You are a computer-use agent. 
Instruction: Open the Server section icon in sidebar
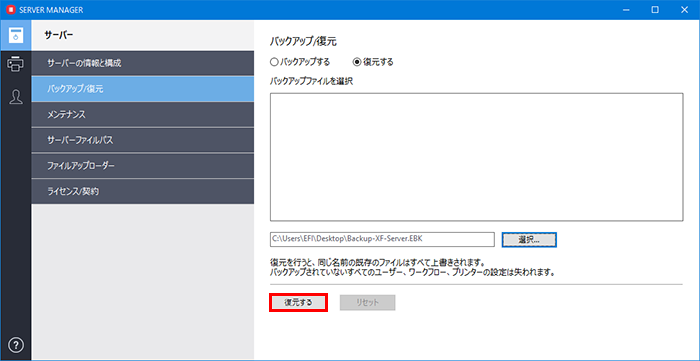coord(16,35)
